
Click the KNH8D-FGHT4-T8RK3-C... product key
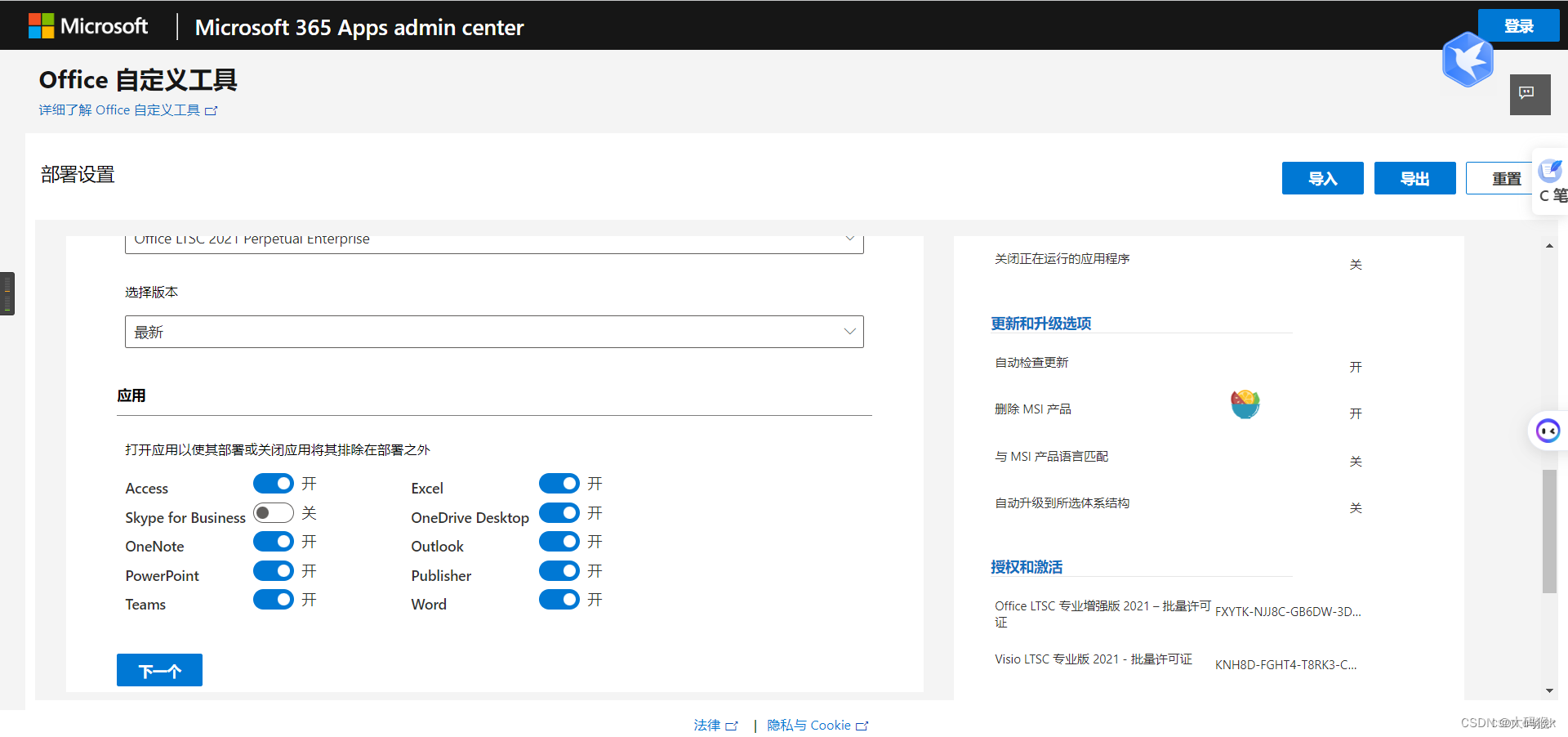point(1286,665)
